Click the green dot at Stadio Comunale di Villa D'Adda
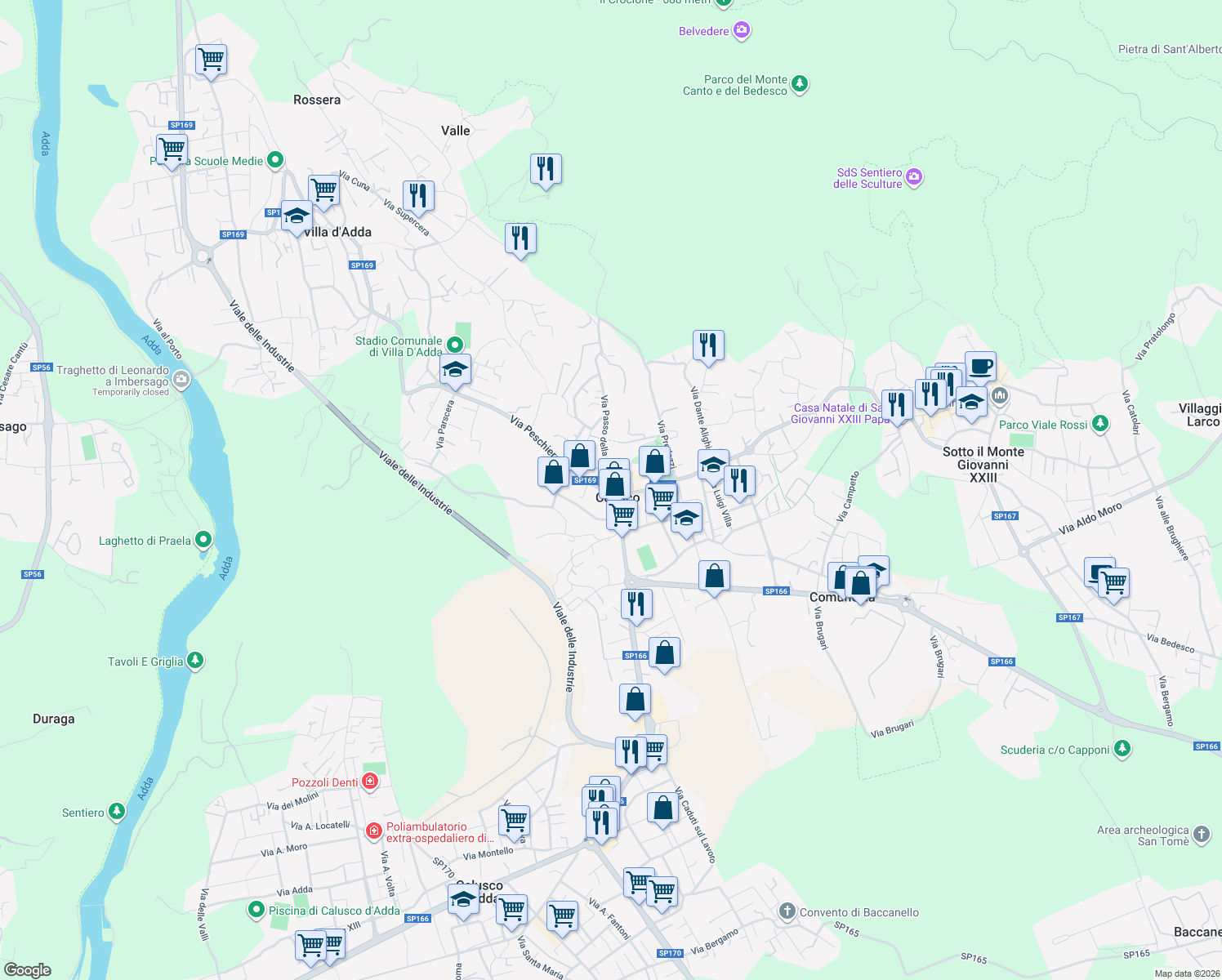The image size is (1222, 980). pos(455,344)
